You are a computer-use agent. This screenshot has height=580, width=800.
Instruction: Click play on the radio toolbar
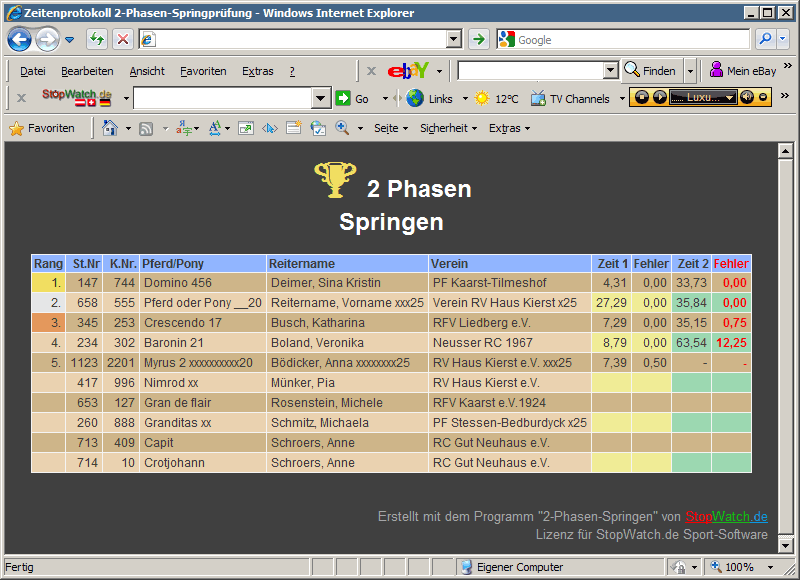click(x=660, y=97)
